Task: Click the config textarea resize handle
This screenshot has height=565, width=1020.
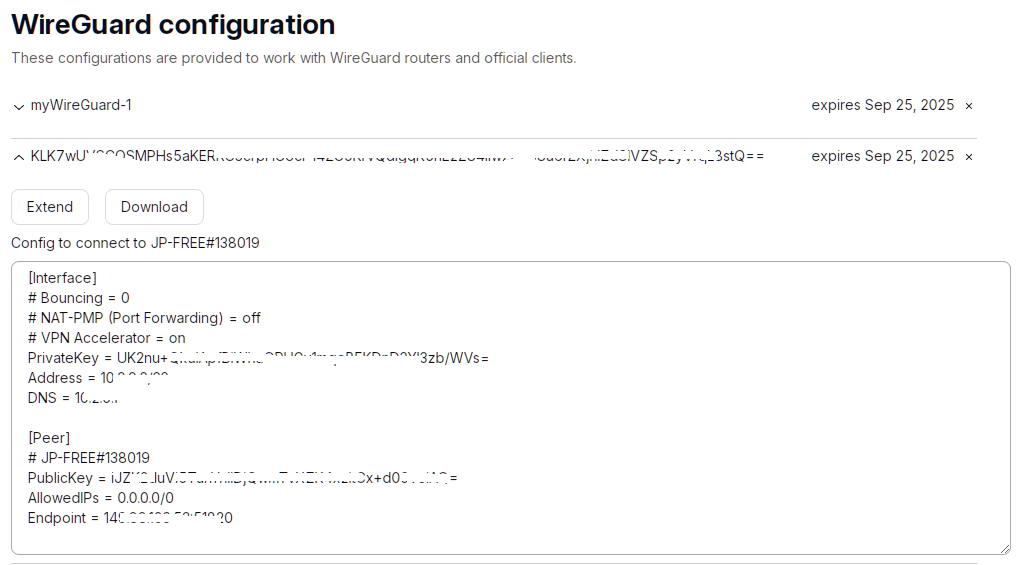Action: pyautogui.click(x=1004, y=548)
